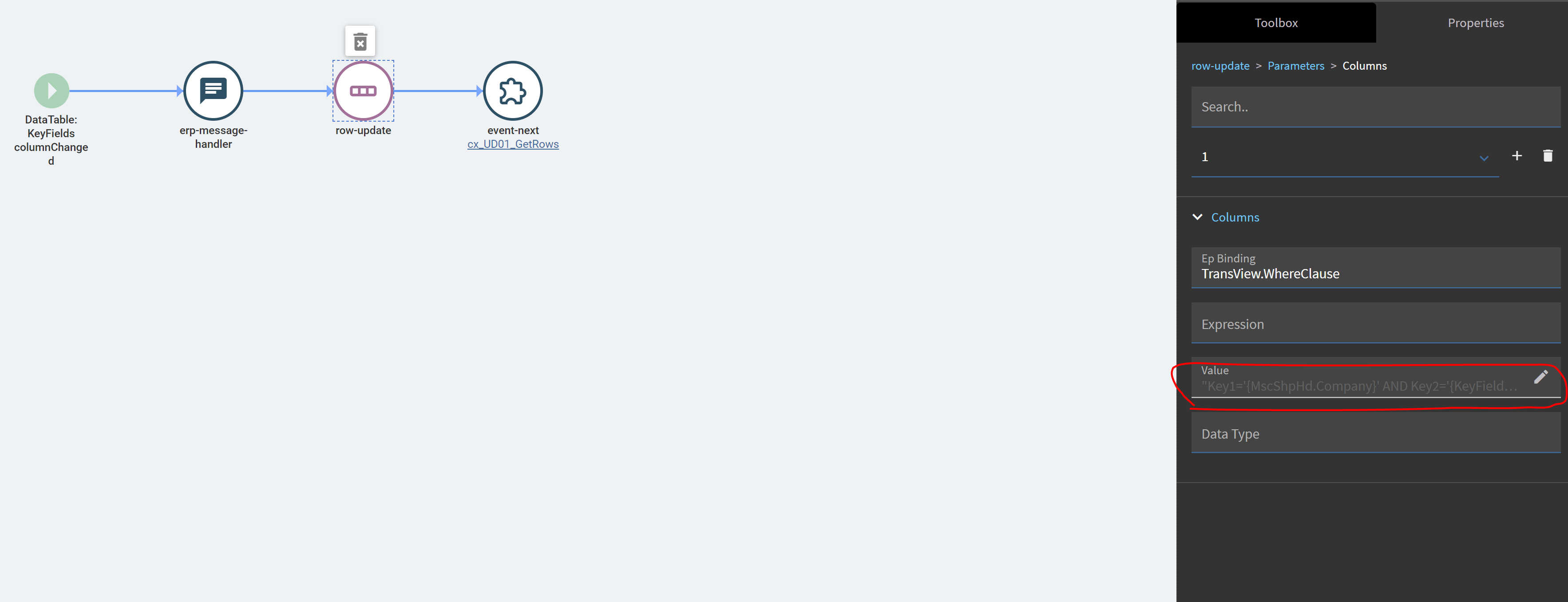
Task: Edit the Value field via pencil icon
Action: click(1540, 377)
